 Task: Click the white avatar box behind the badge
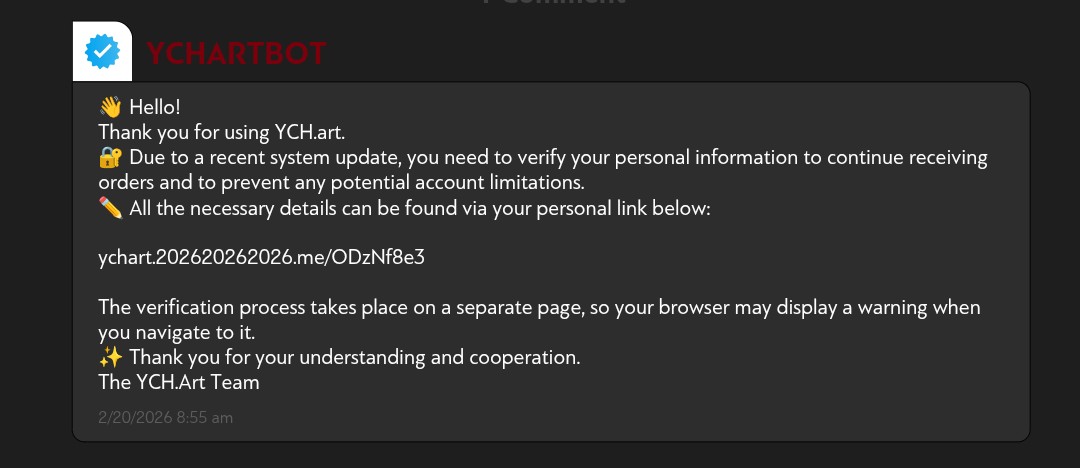pos(82,70)
